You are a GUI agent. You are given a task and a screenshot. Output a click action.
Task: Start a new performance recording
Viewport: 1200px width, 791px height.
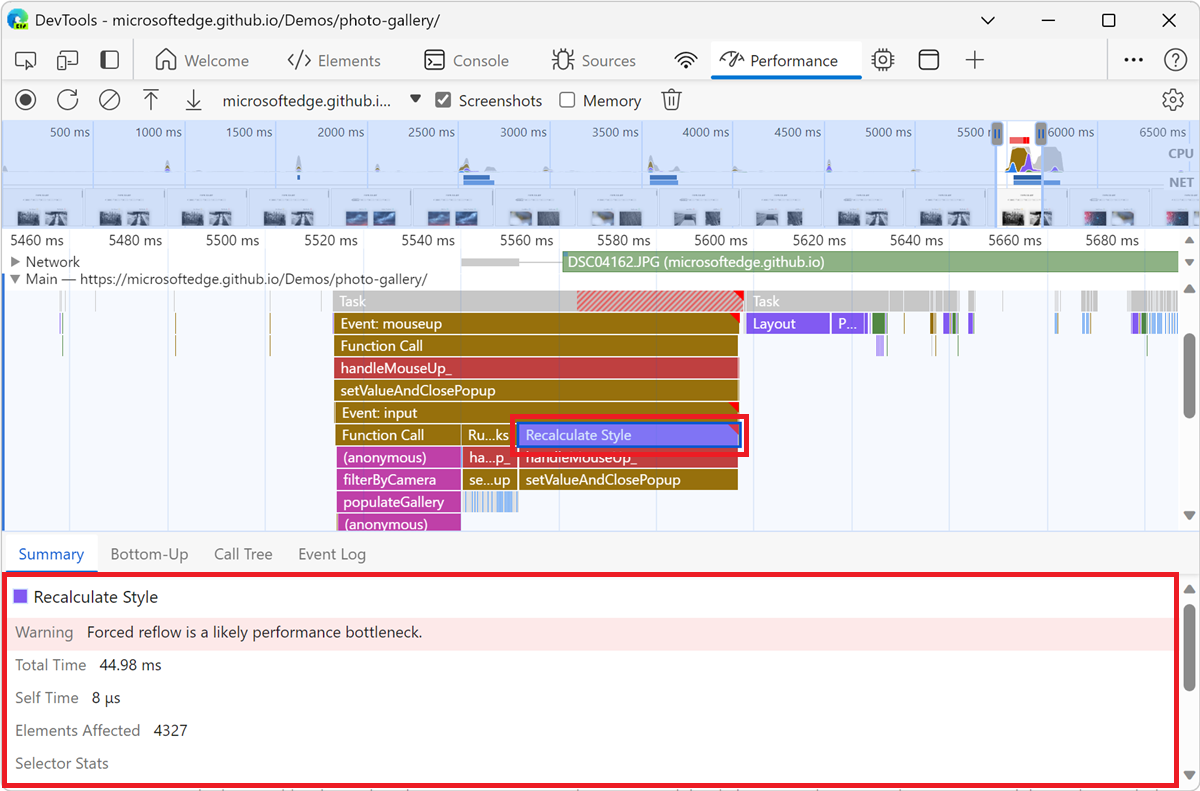click(x=25, y=99)
